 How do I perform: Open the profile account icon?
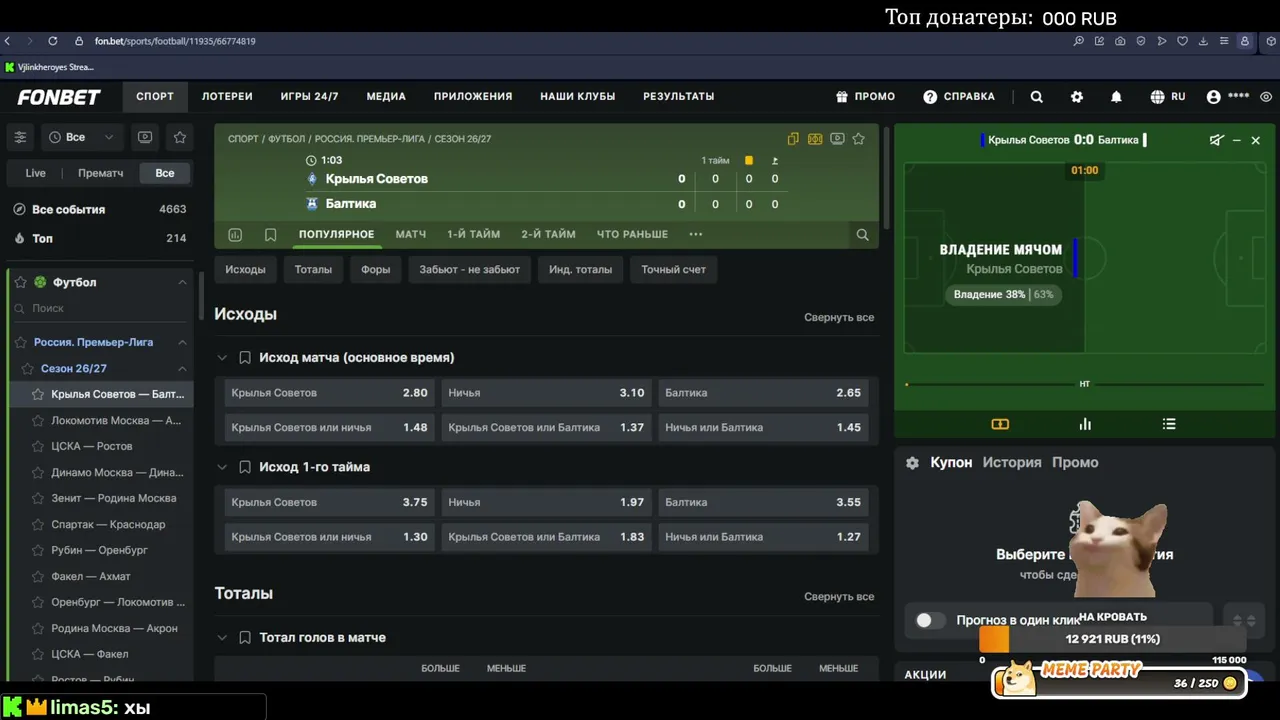(1214, 97)
